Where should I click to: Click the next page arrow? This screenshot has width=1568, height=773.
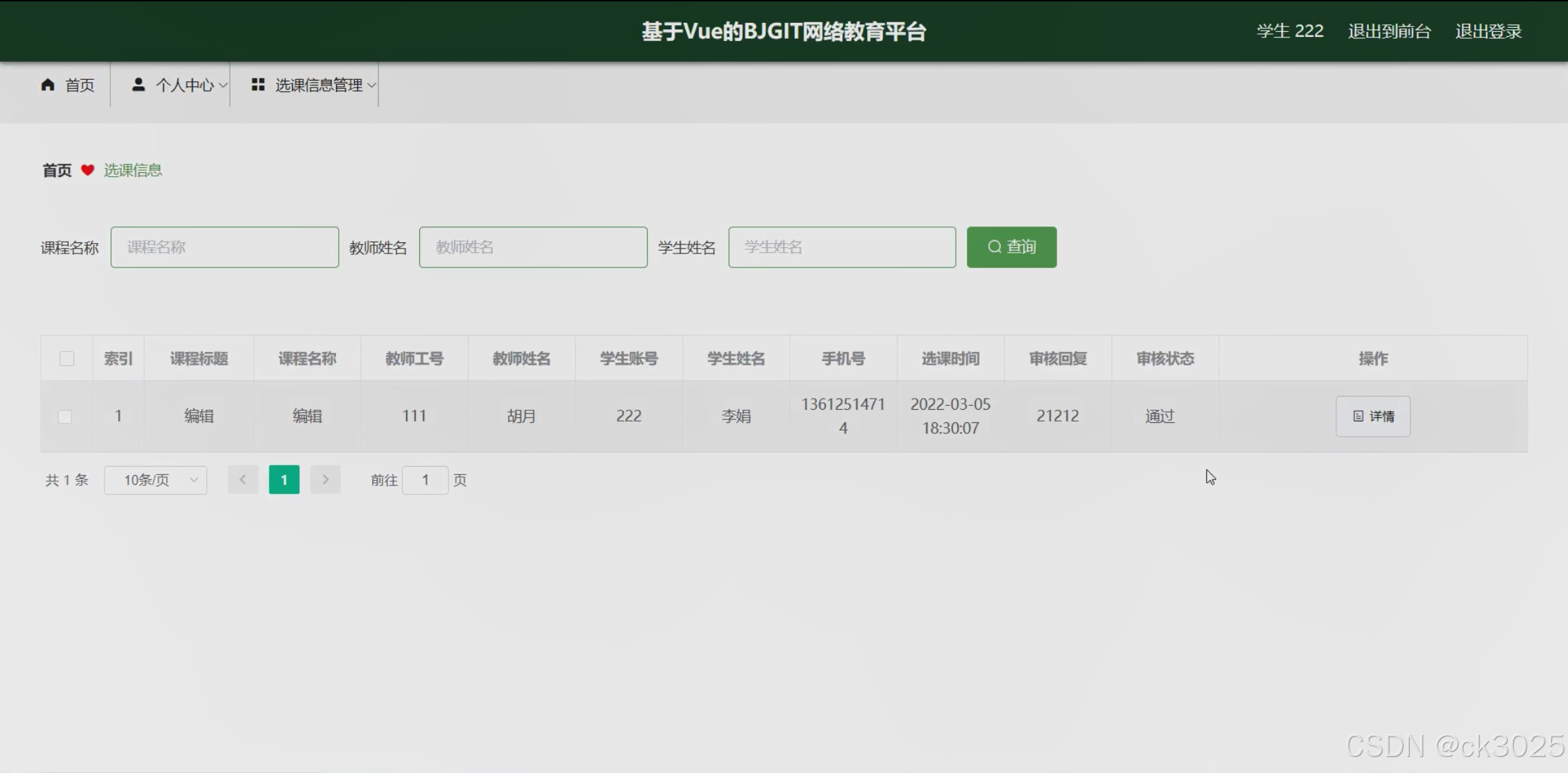[x=326, y=480]
